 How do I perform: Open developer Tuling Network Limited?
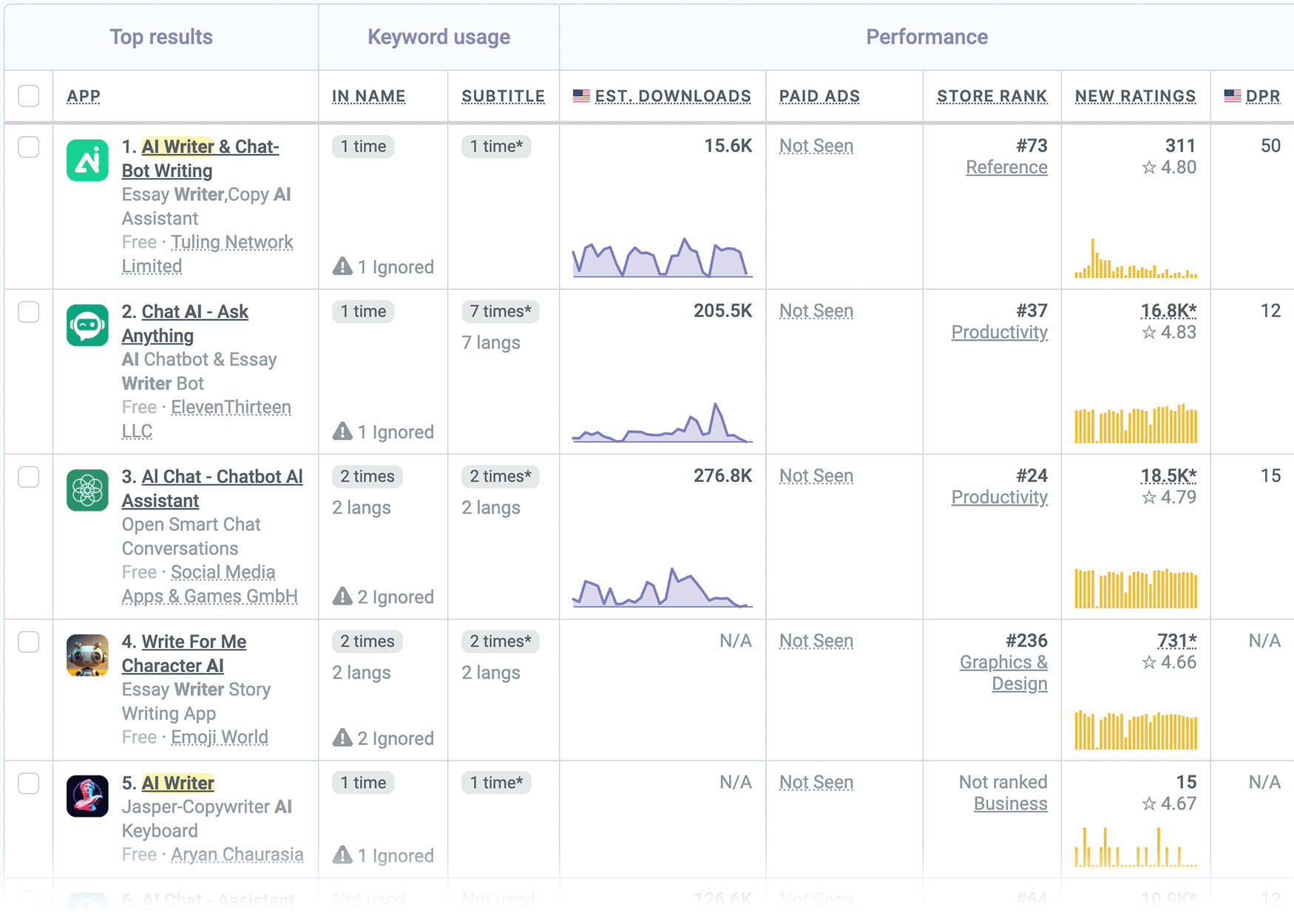pos(208,254)
